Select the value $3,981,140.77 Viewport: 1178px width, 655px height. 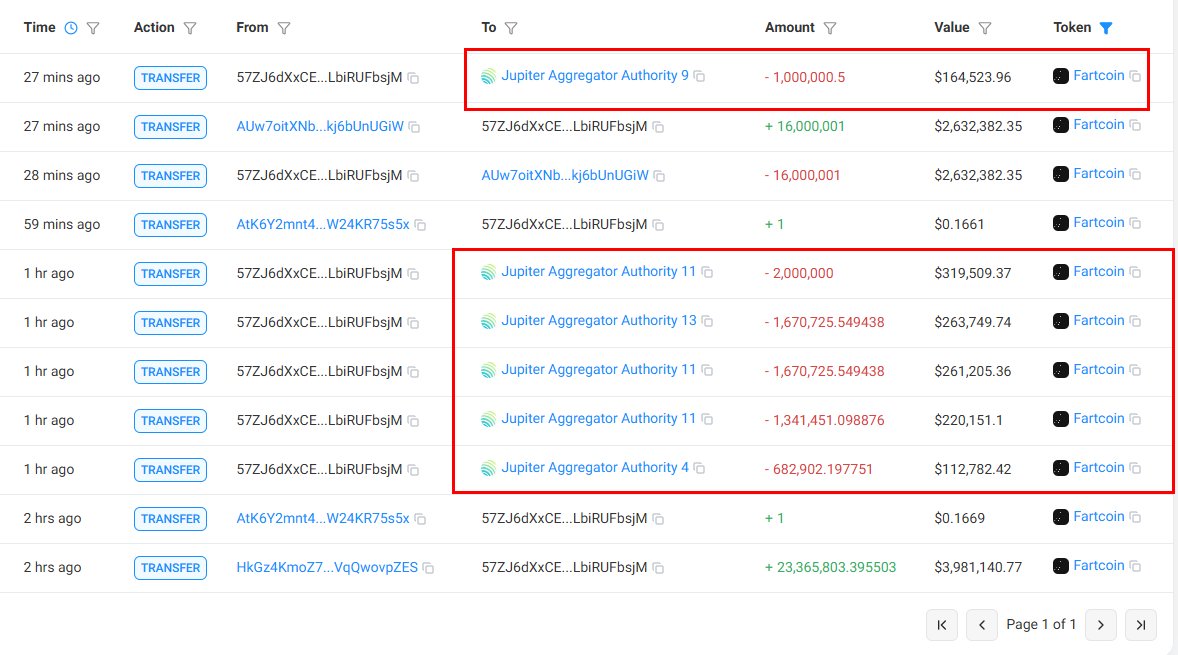coord(978,567)
